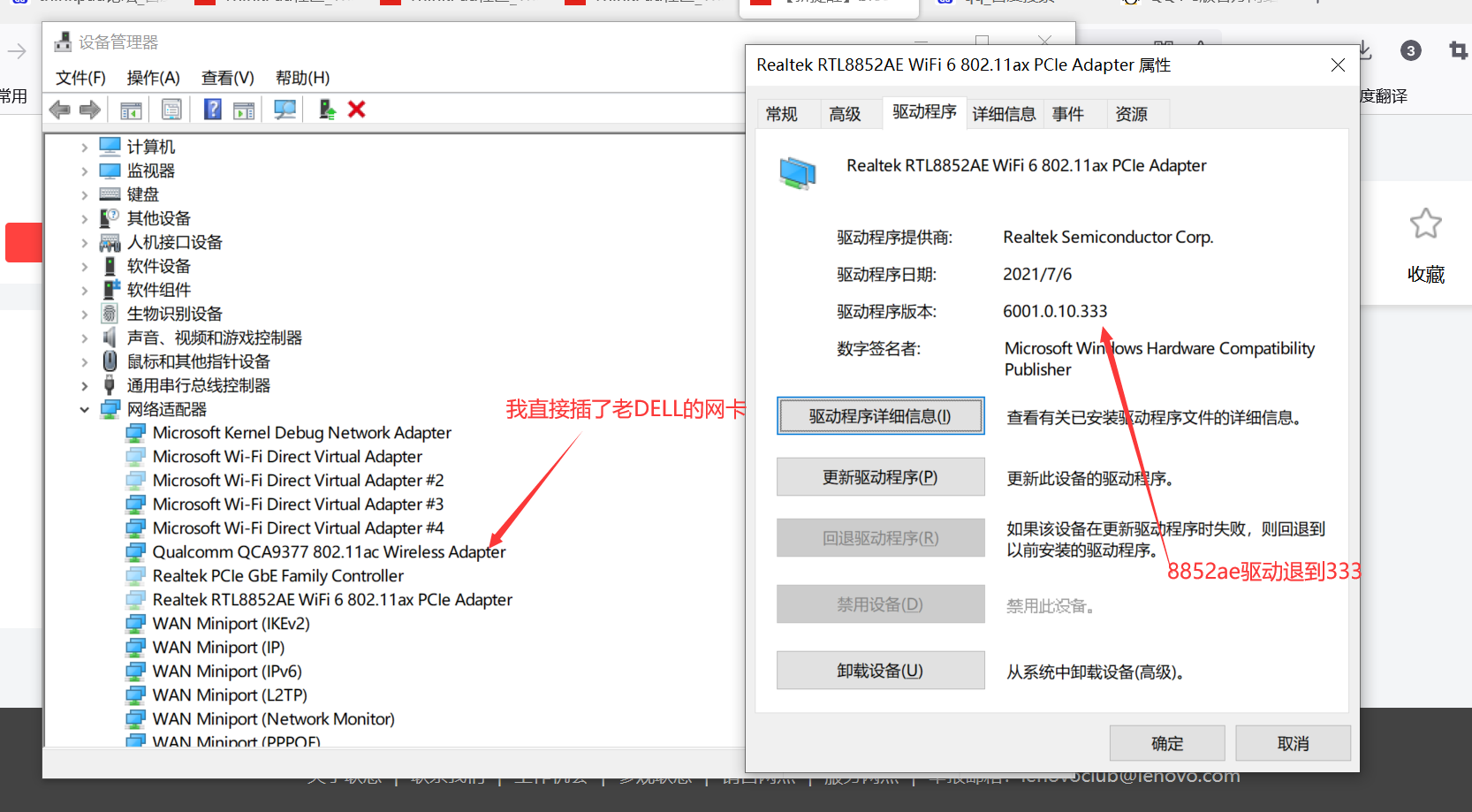Click the driver date value 2021/7/6
The width and height of the screenshot is (1472, 812).
[1037, 274]
